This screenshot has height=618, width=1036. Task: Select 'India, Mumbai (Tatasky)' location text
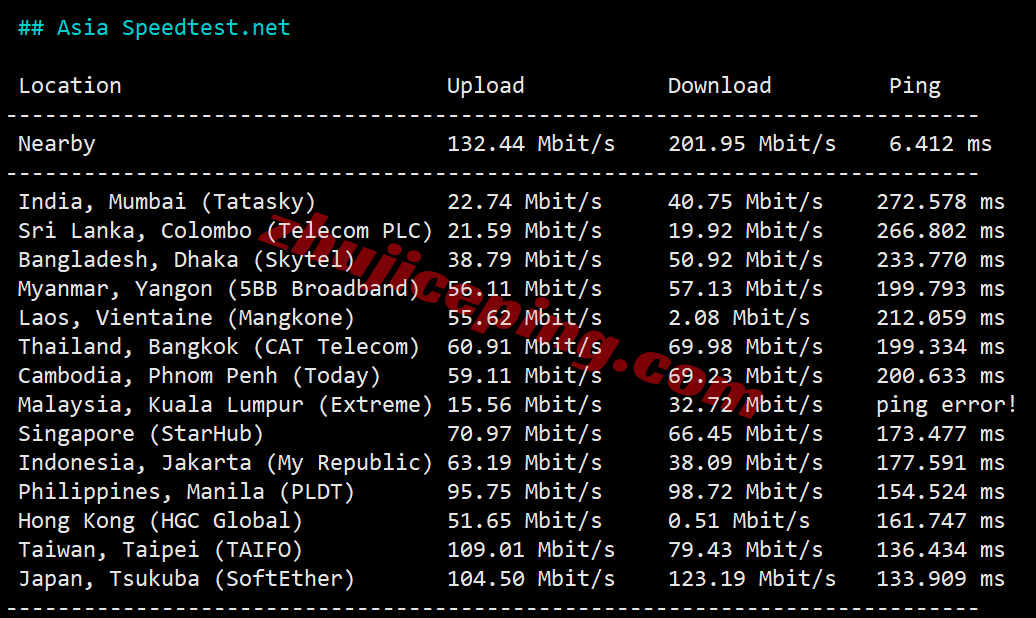click(167, 202)
